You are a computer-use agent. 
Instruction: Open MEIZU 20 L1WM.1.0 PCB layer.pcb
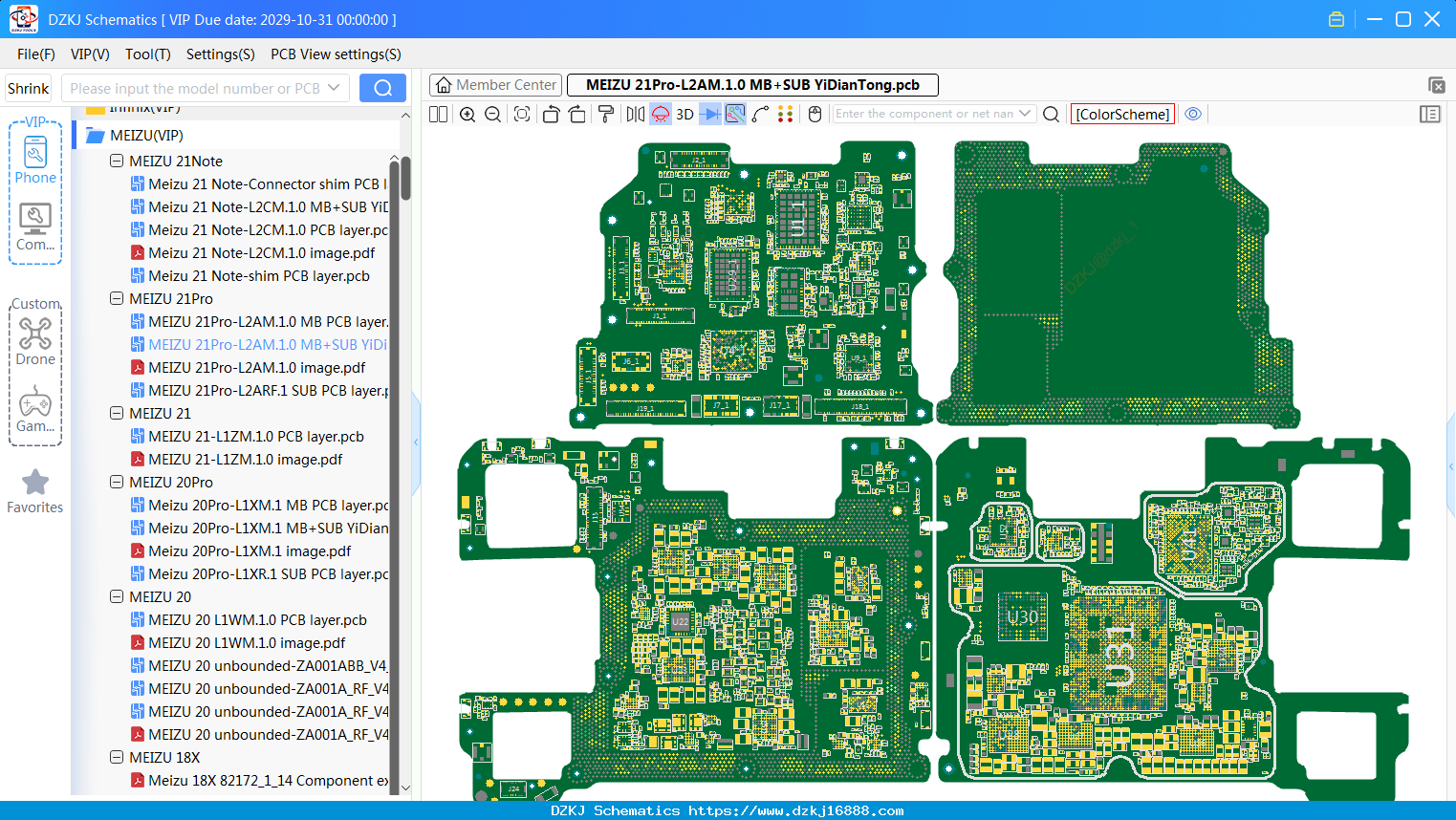click(249, 620)
